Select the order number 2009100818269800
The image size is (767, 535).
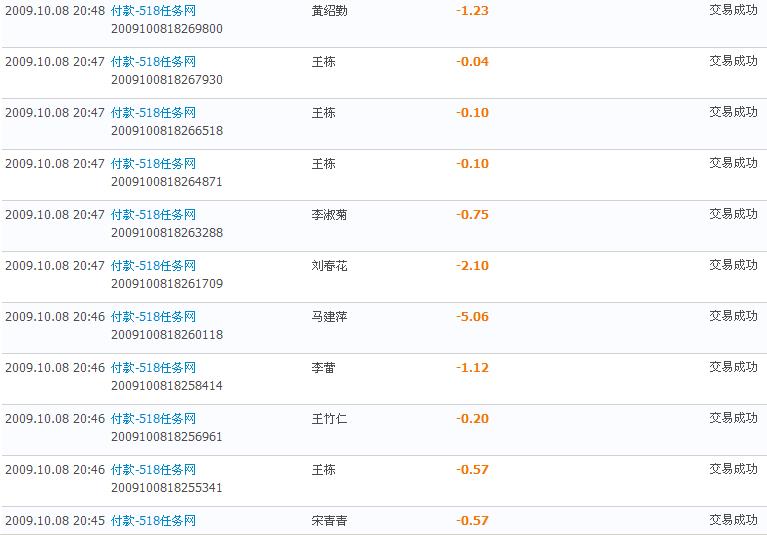tap(166, 29)
